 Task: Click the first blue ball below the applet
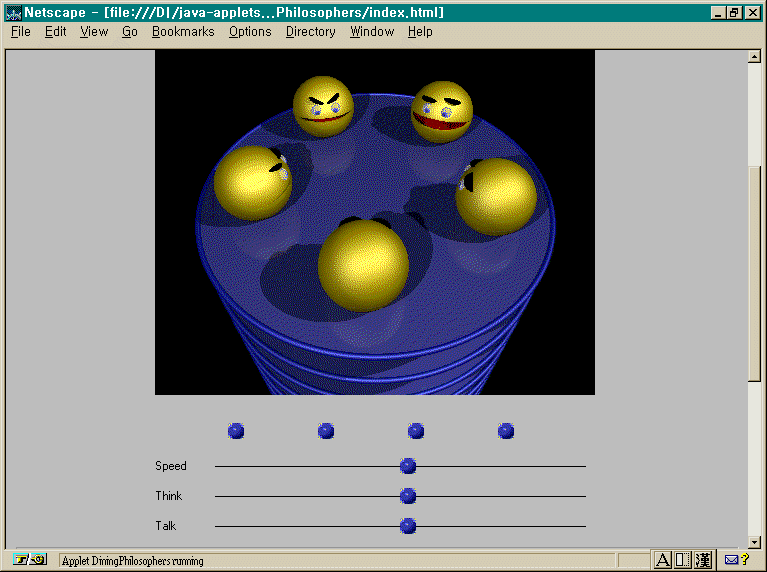pyautogui.click(x=236, y=431)
